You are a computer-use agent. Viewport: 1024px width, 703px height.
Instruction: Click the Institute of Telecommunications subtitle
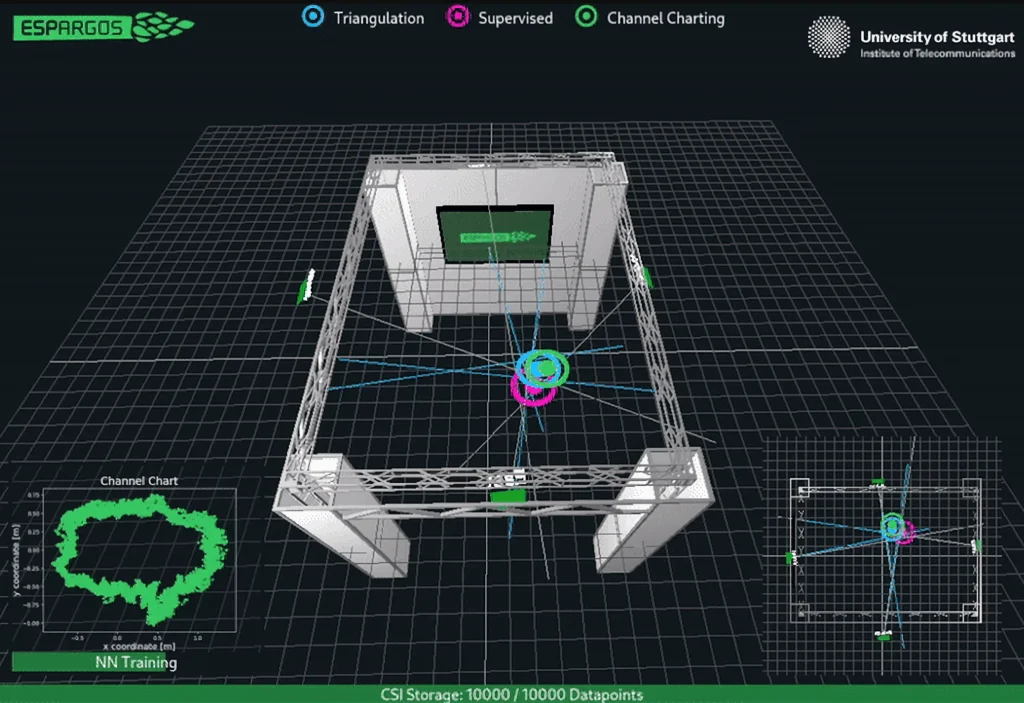coord(937,53)
